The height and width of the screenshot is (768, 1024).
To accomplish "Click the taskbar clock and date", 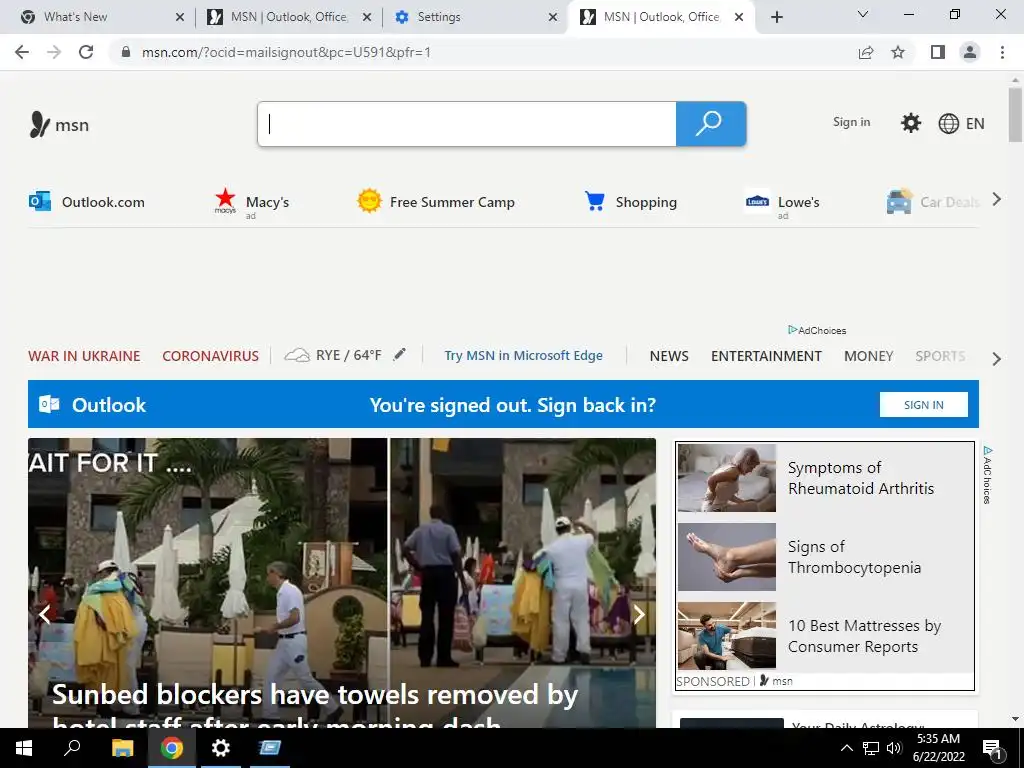I will 938,748.
